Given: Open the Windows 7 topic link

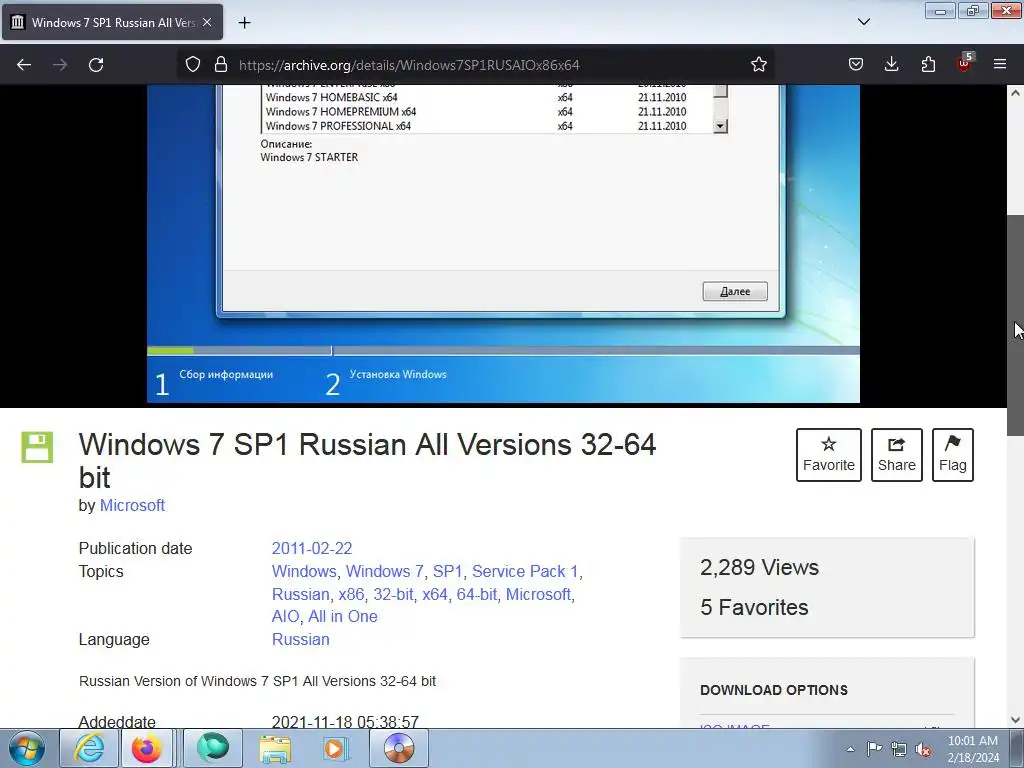Looking at the screenshot, I should tap(384, 571).
